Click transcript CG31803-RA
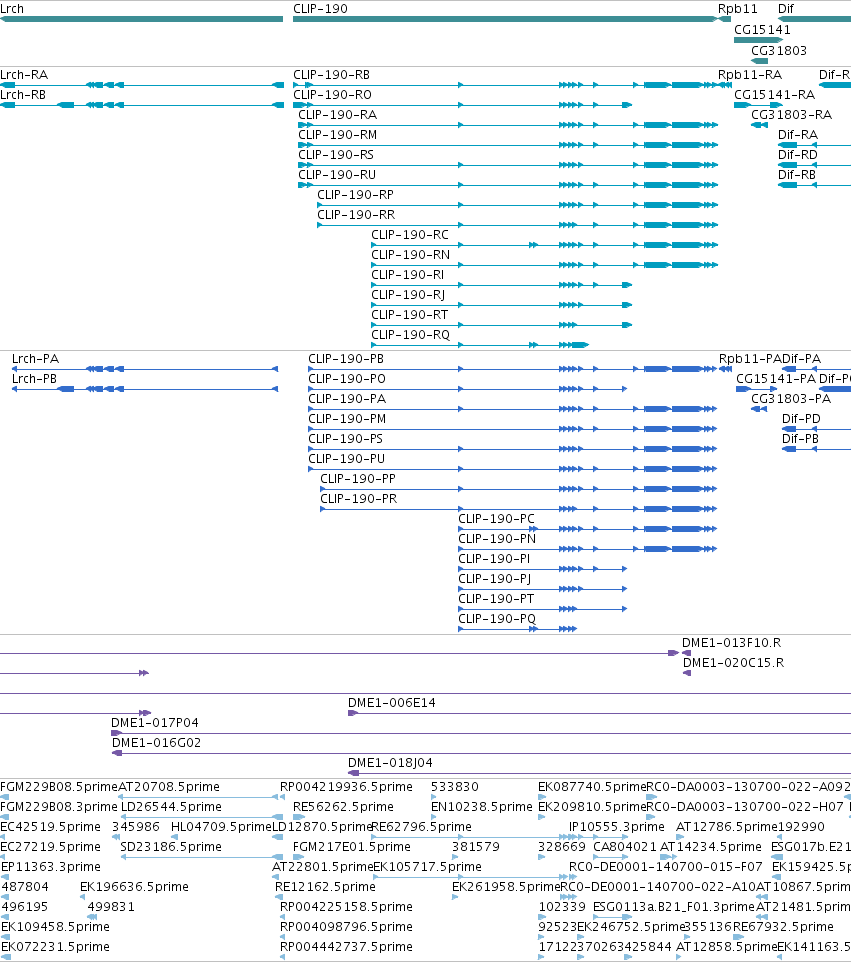 [791, 115]
